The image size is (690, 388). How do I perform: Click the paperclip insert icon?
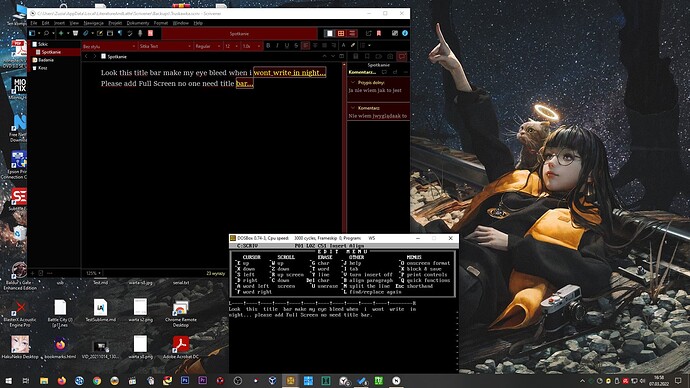point(85,33)
